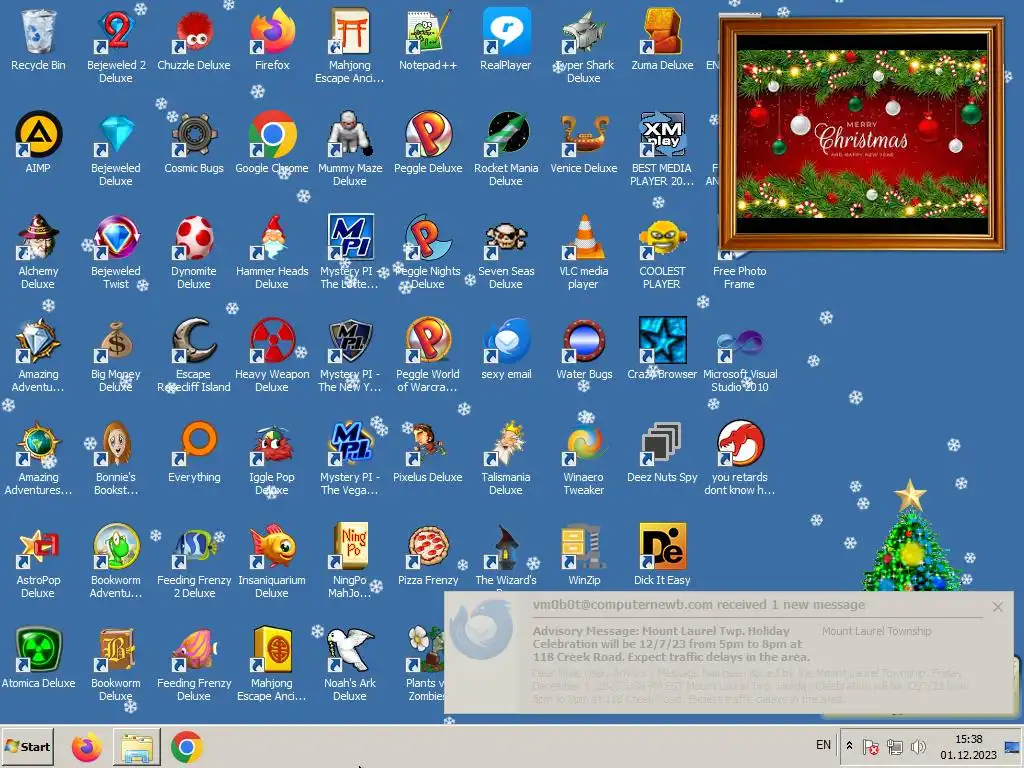Screen dimensions: 1024x768
Task: Click the network tray icon
Action: 894,746
